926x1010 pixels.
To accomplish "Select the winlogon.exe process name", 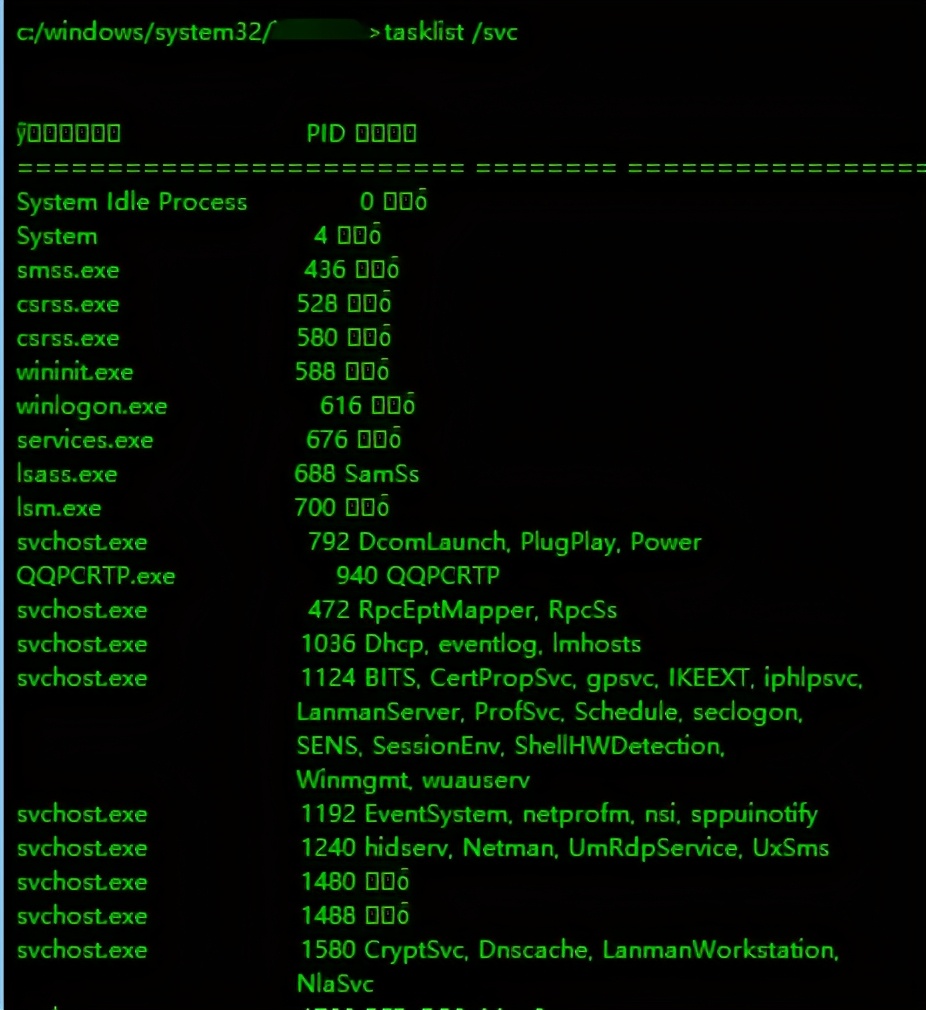I will coord(92,406).
